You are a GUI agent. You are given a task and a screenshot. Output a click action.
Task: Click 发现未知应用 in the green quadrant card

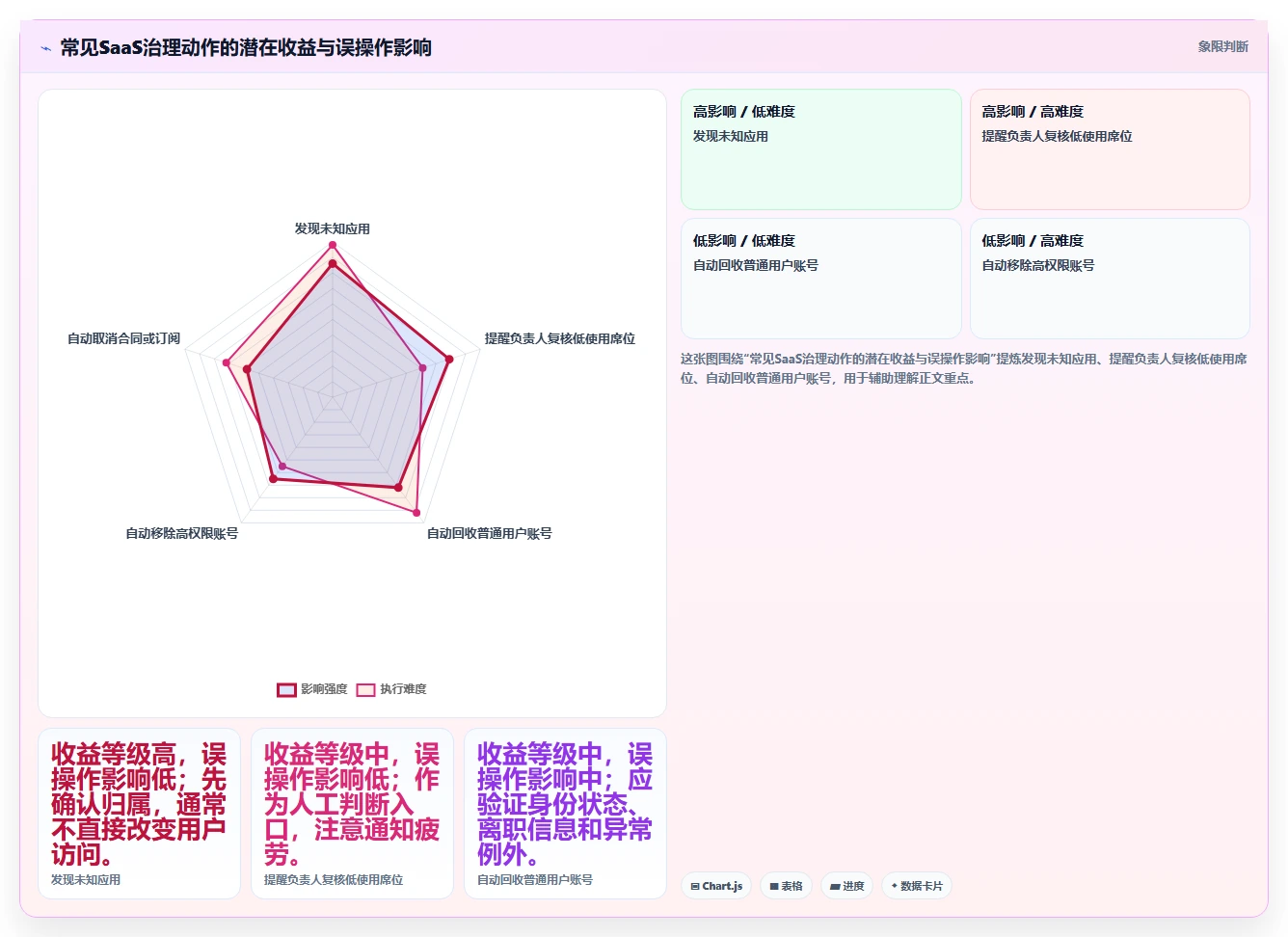pyautogui.click(x=731, y=137)
